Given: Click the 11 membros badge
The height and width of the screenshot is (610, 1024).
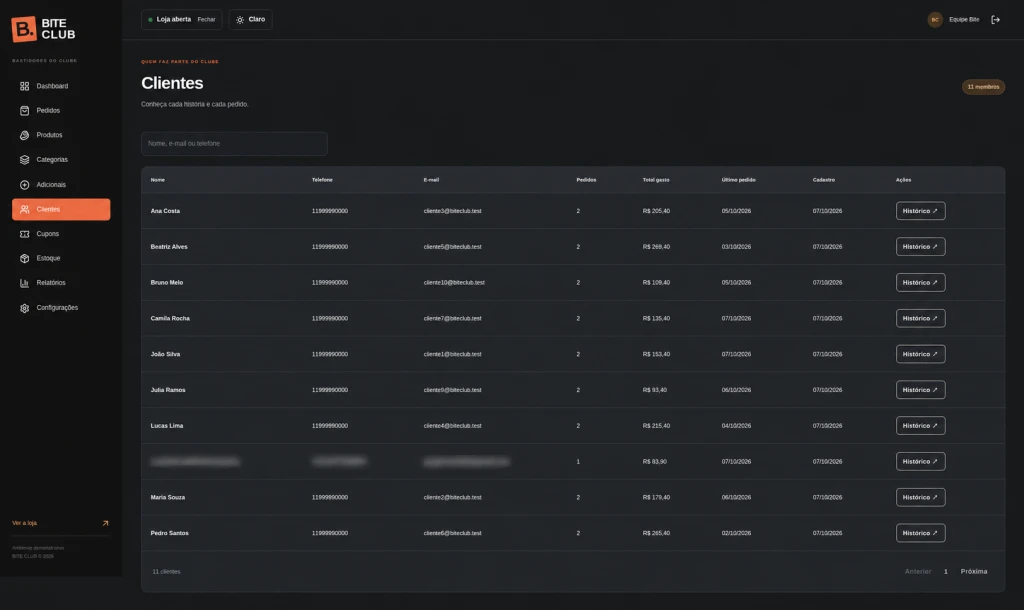Looking at the screenshot, I should click(x=983, y=87).
